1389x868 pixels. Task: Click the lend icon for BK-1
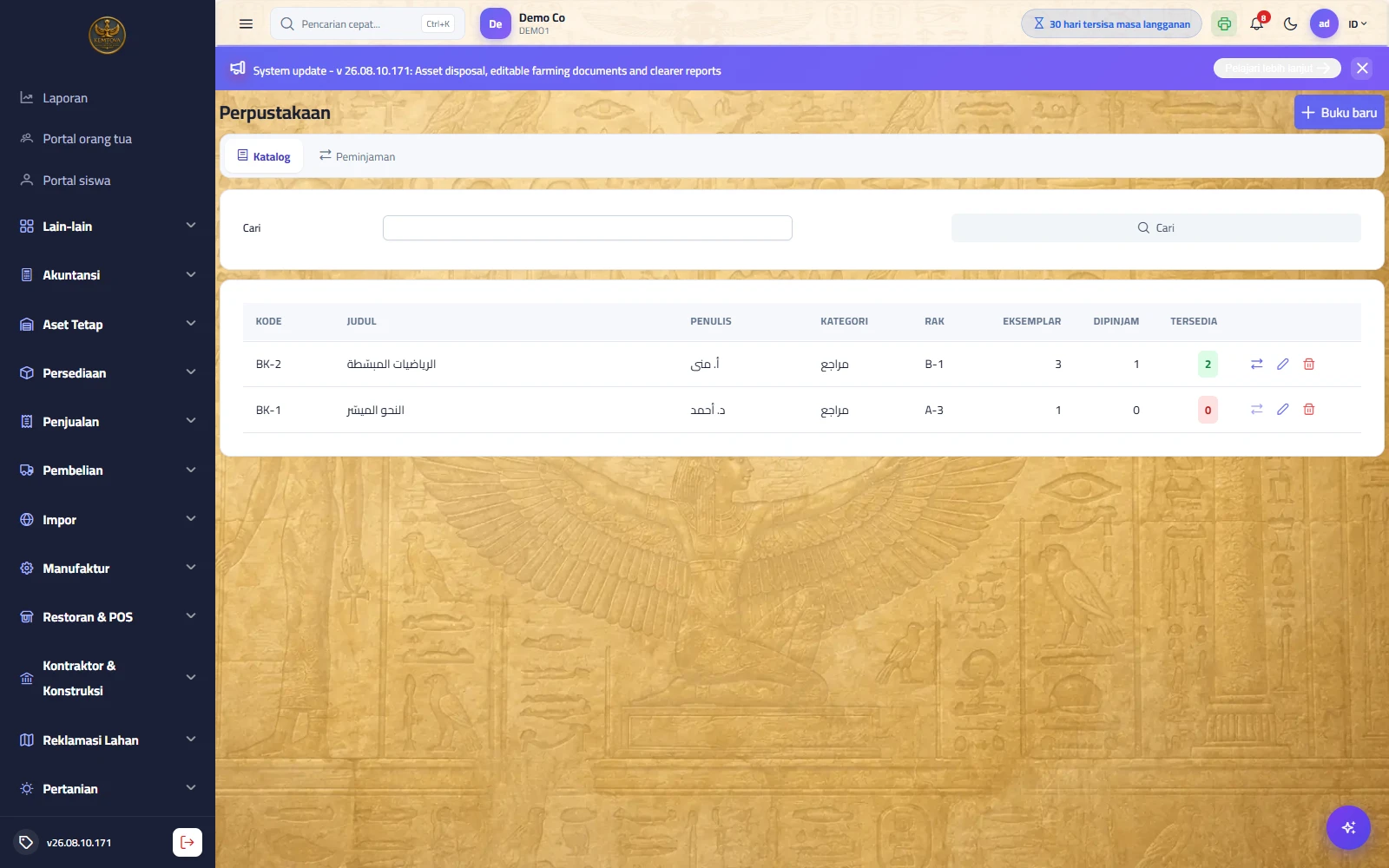[1256, 410]
